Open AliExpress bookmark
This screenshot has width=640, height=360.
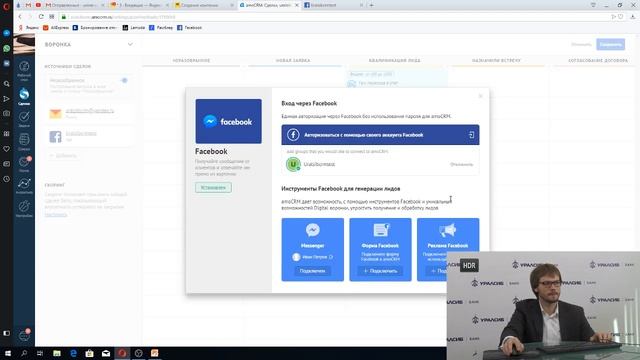point(56,28)
